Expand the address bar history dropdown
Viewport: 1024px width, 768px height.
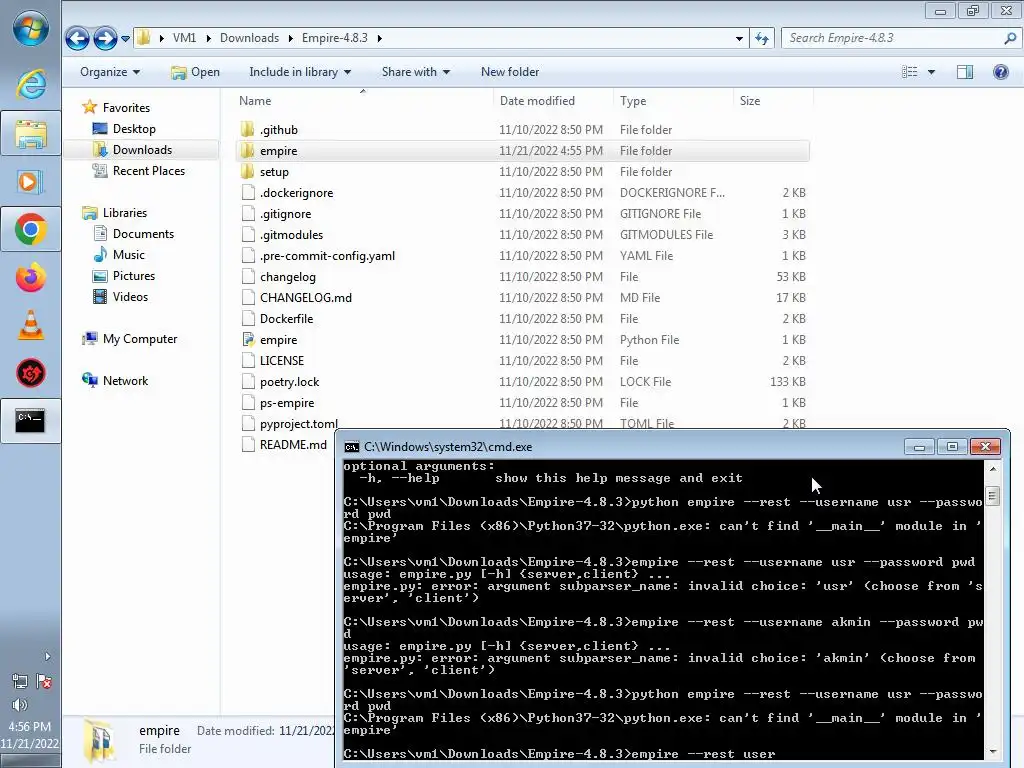point(739,39)
